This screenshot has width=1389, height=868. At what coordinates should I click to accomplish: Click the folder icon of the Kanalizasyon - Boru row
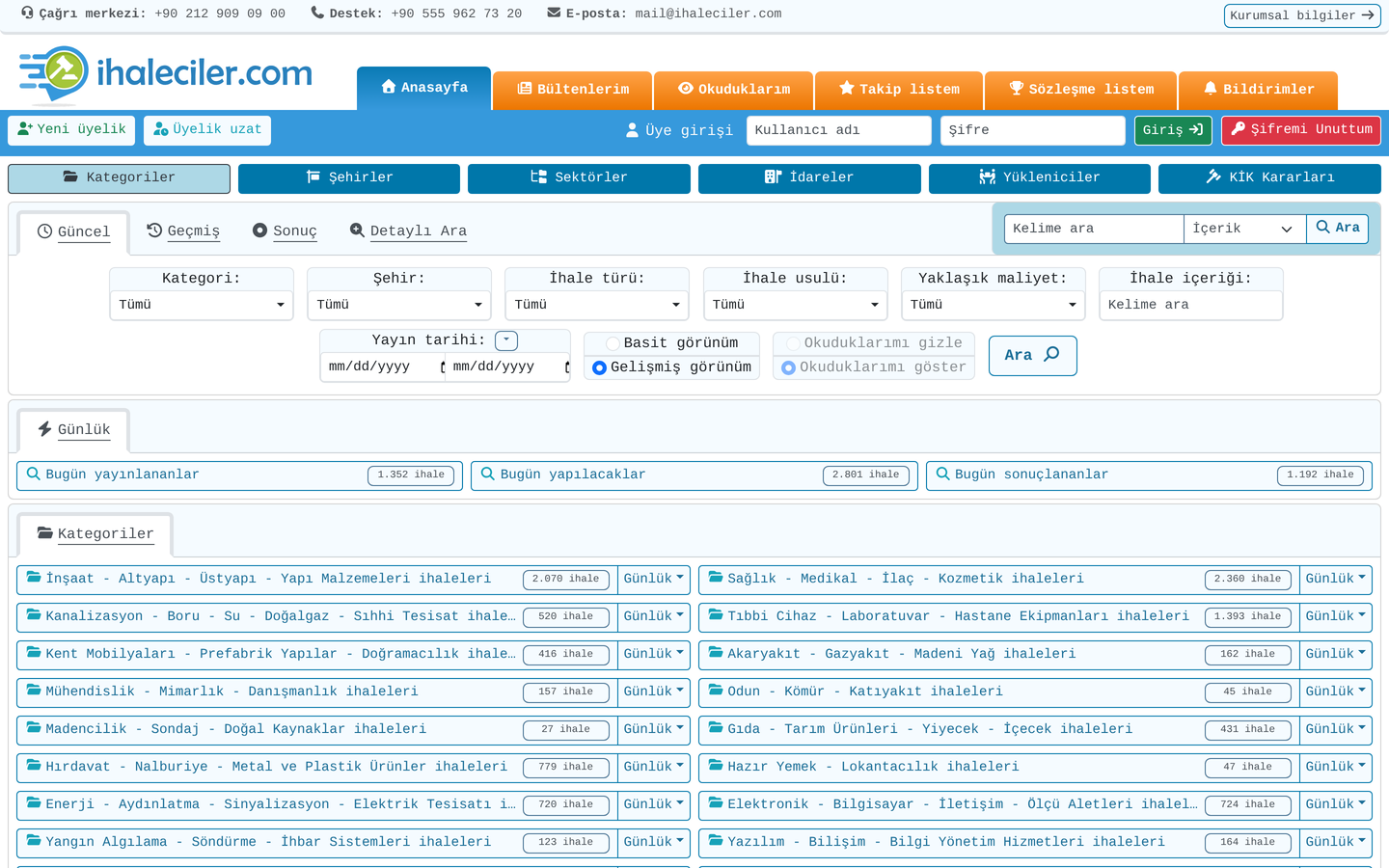[x=34, y=615]
